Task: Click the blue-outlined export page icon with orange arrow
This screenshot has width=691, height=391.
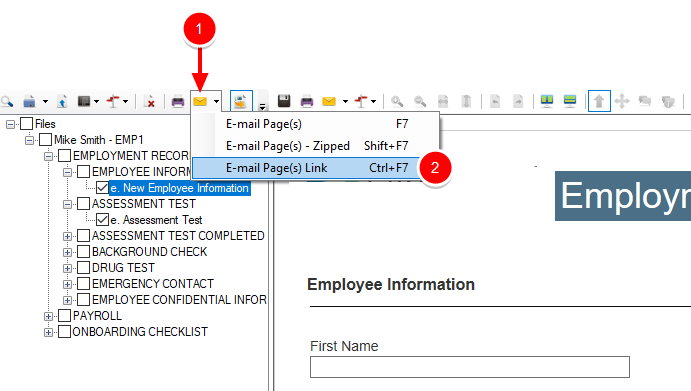Action: pos(241,101)
